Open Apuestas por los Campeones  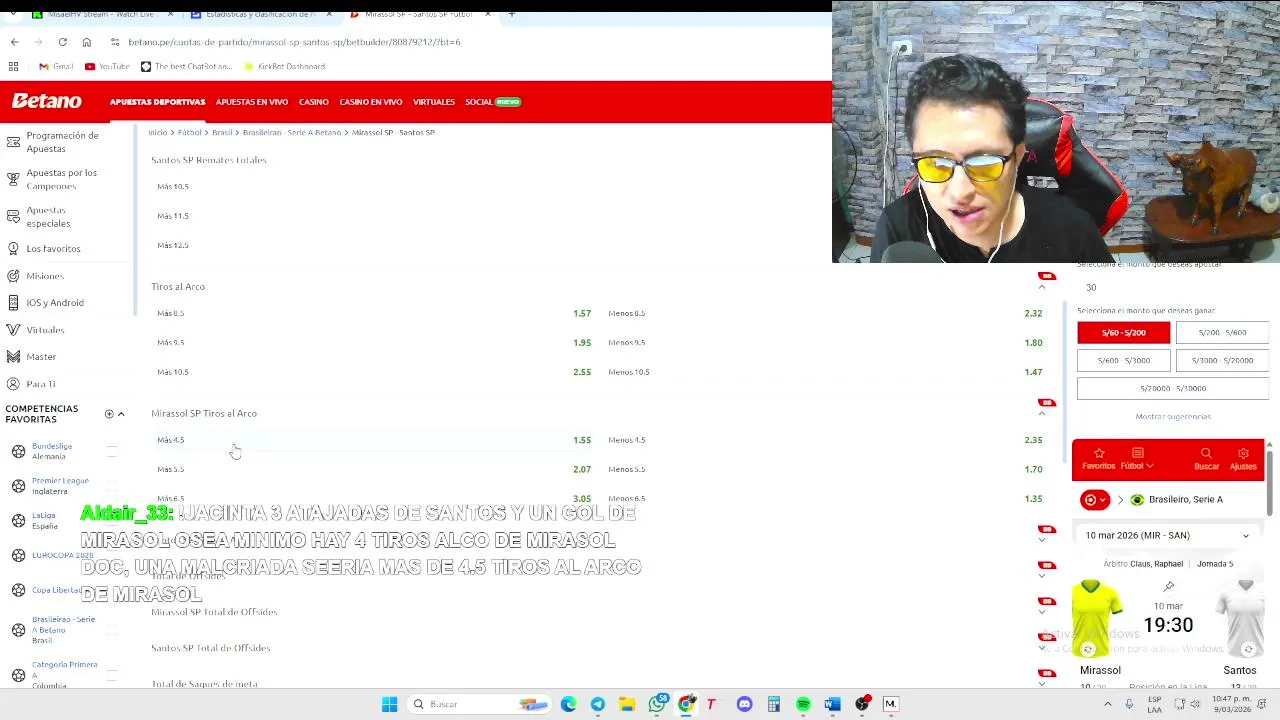coord(62,179)
